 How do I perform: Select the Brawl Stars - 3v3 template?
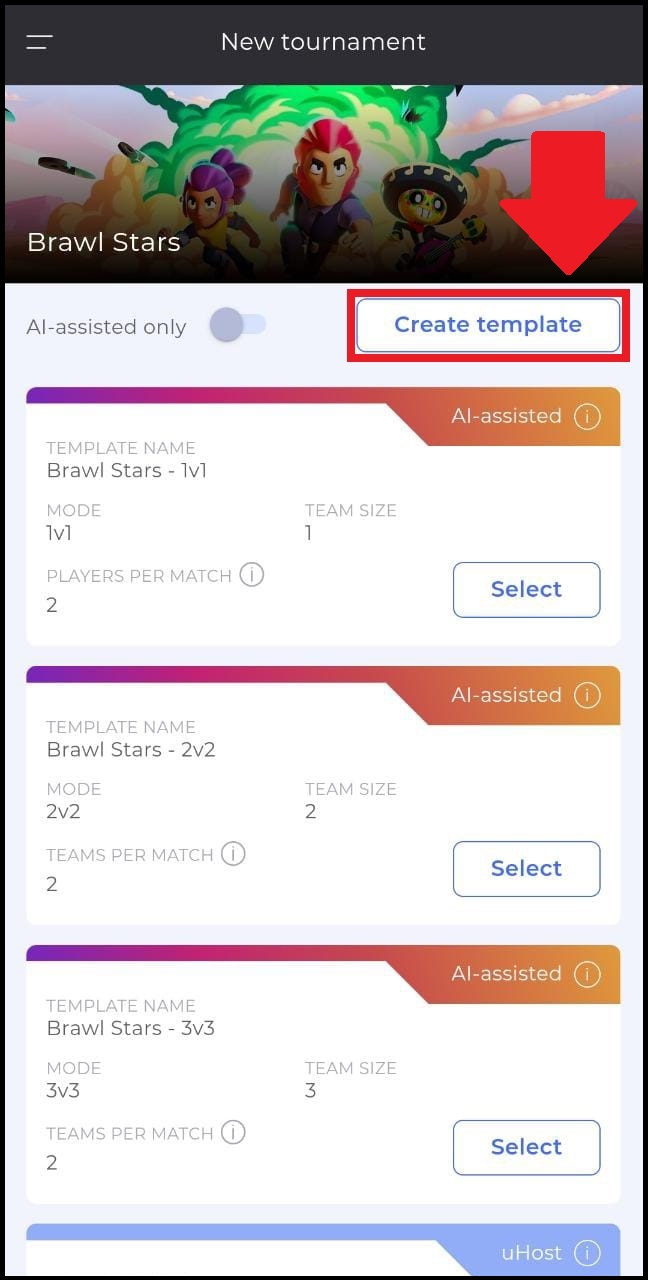click(527, 1148)
